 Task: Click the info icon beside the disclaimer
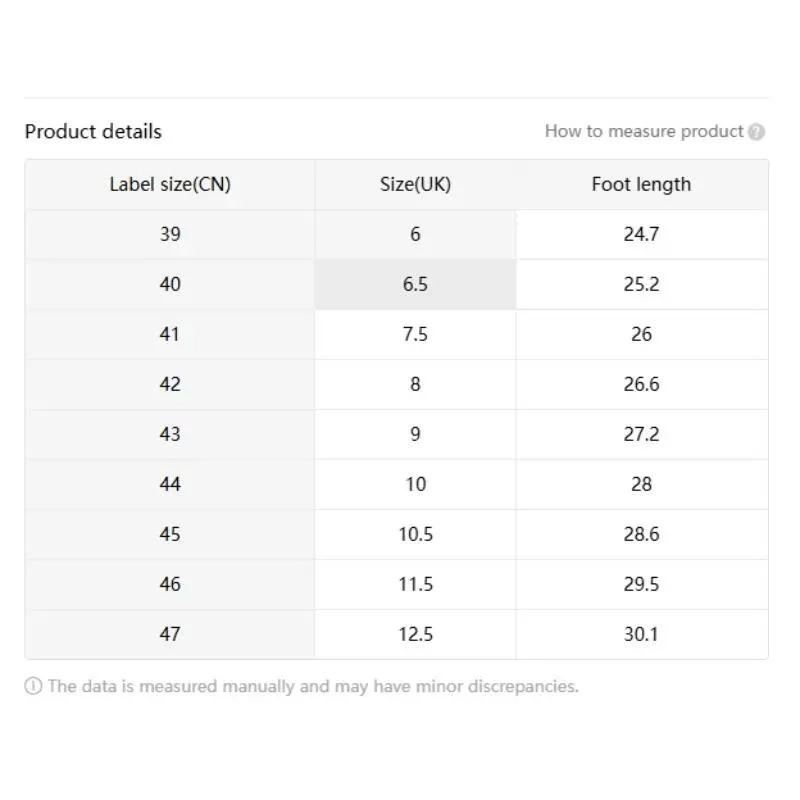pos(33,686)
